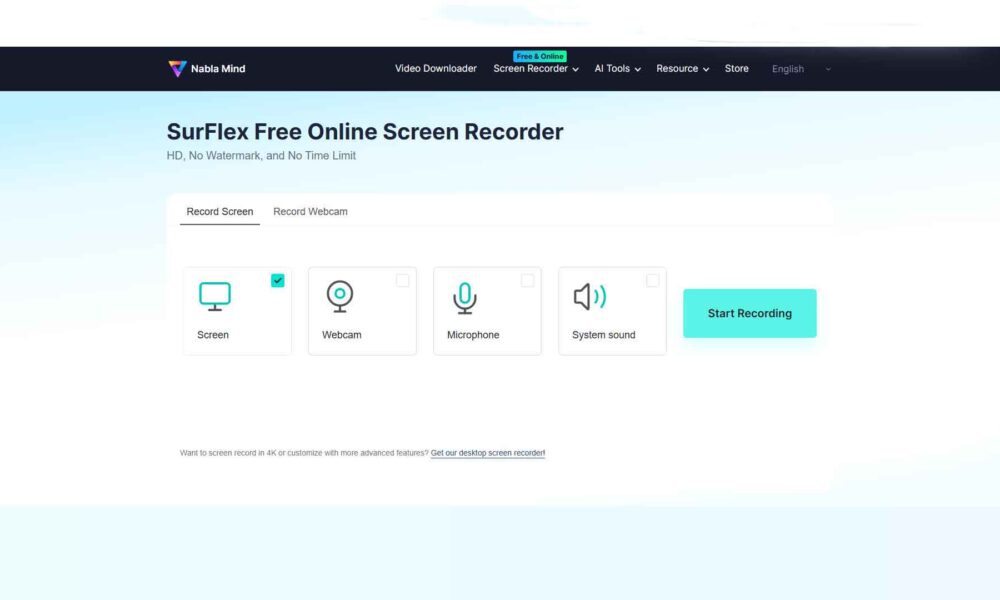Click the Nabla Mind logo icon
Viewport: 1000px width, 600px height.
click(177, 68)
